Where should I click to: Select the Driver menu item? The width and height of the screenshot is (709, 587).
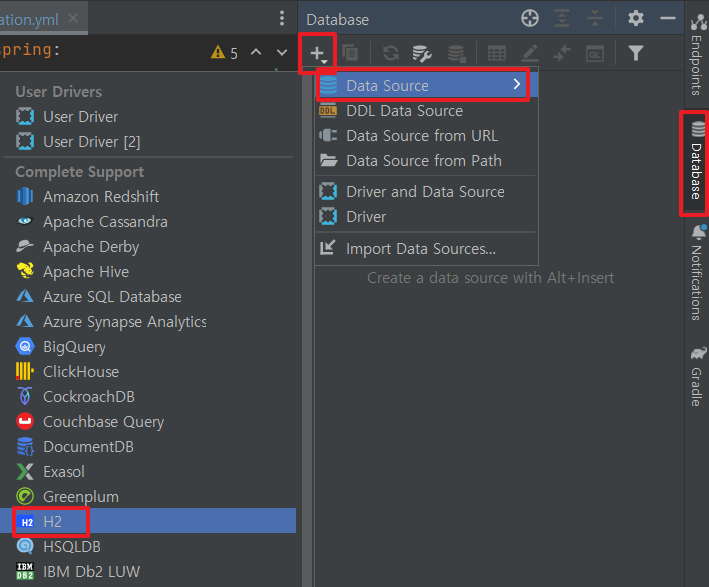(426, 217)
